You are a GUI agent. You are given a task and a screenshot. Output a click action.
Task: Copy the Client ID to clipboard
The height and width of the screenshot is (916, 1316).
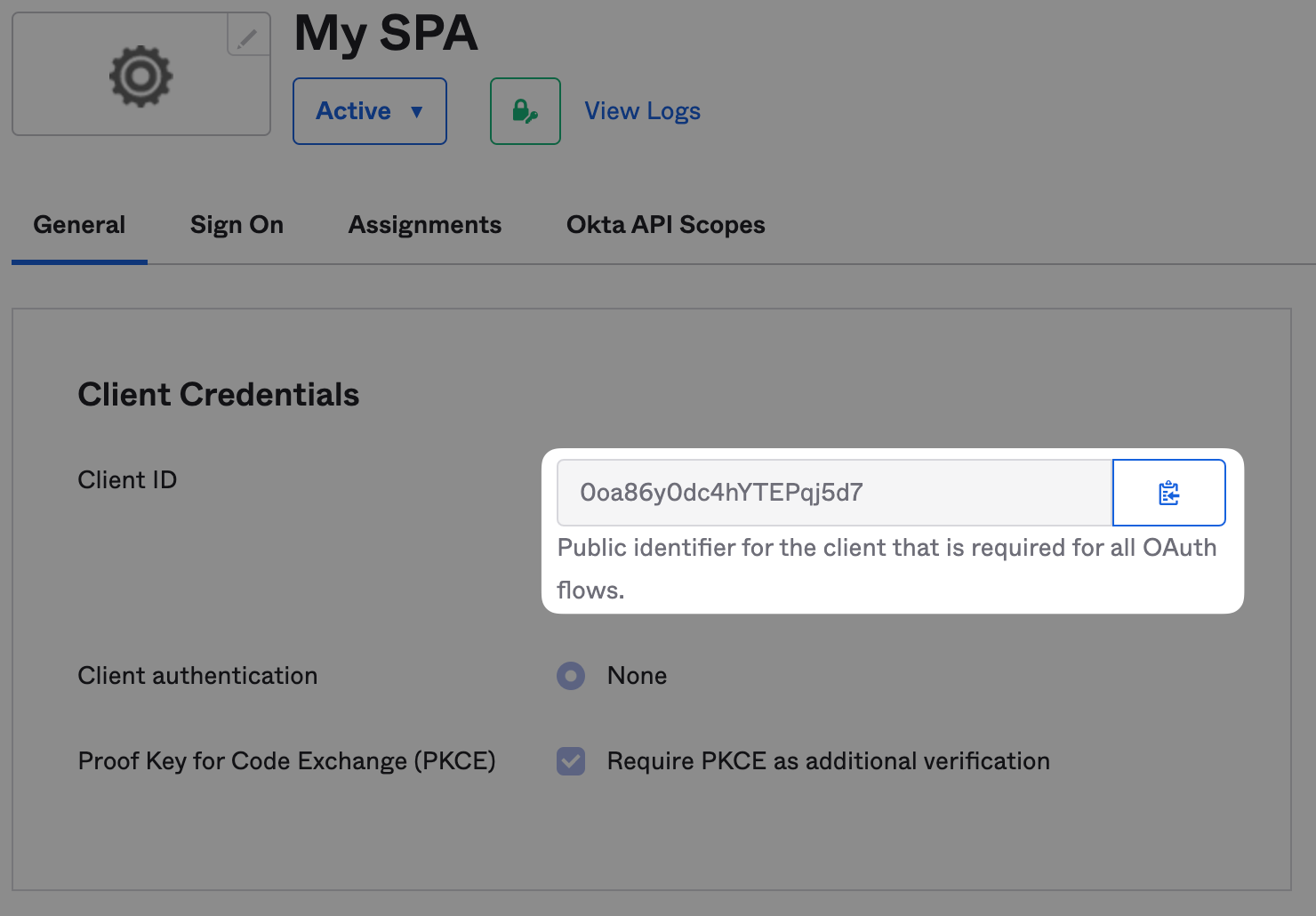1169,493
